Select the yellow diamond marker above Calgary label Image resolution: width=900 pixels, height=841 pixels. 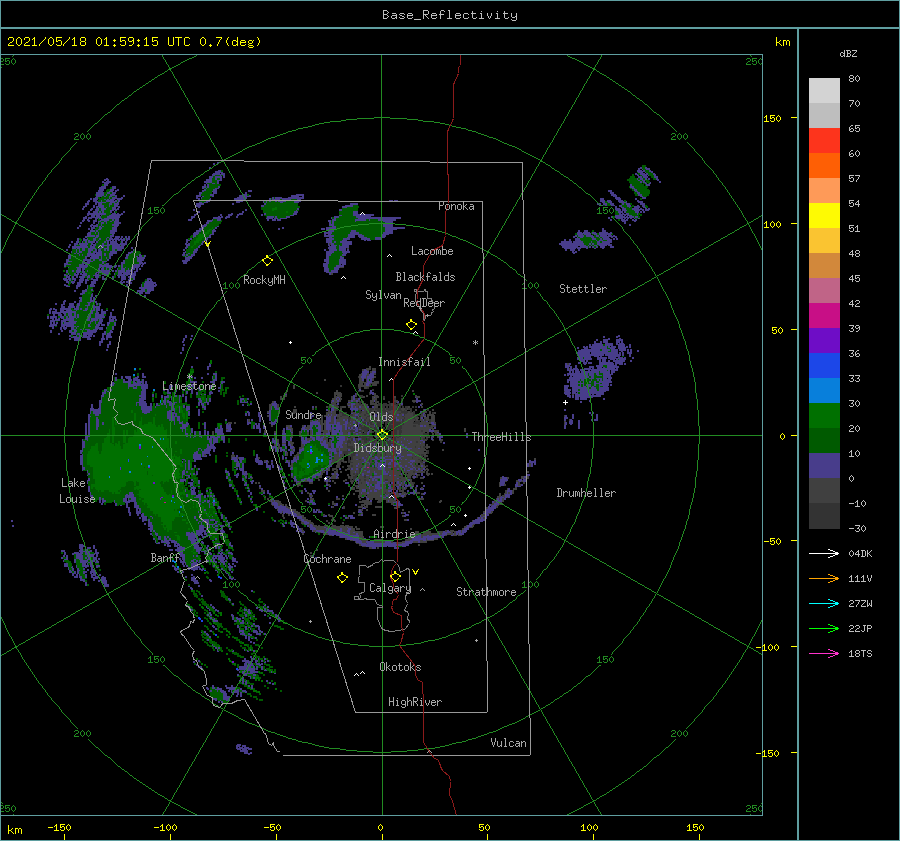click(395, 576)
